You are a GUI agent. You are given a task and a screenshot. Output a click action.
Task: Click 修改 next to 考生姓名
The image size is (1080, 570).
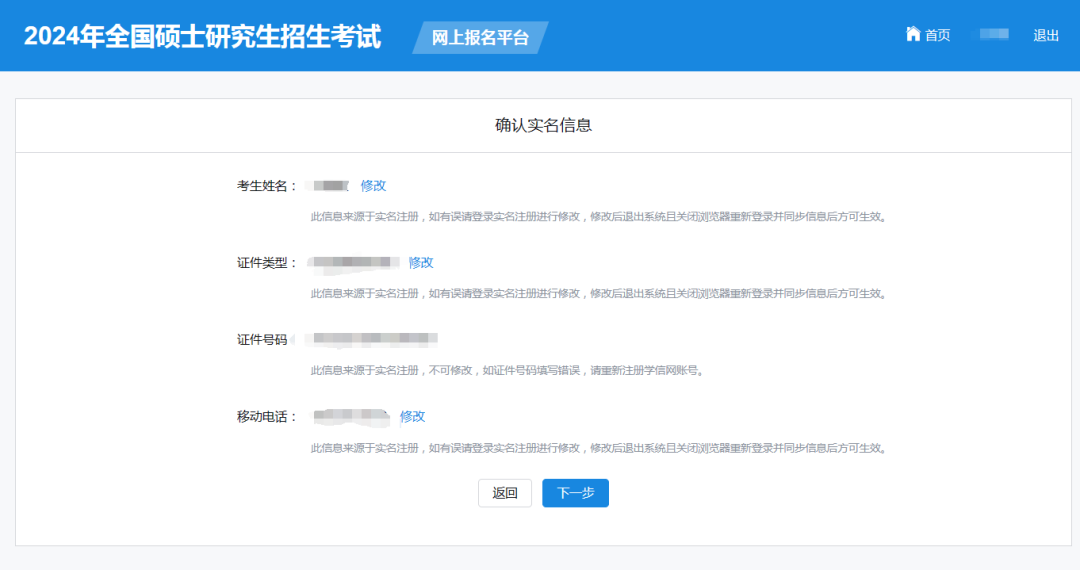373,185
